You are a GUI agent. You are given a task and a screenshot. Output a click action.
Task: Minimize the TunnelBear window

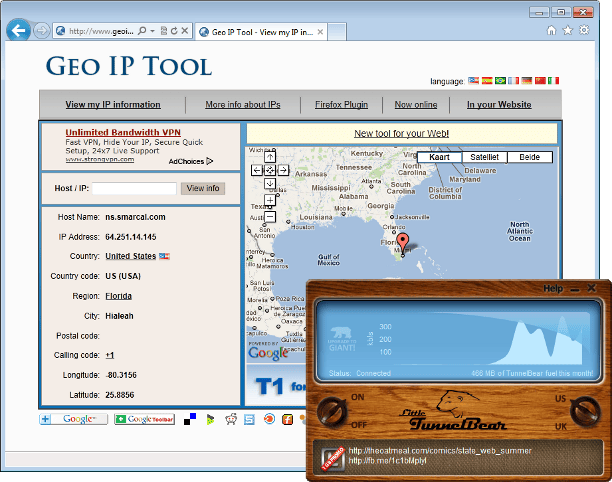click(575, 290)
